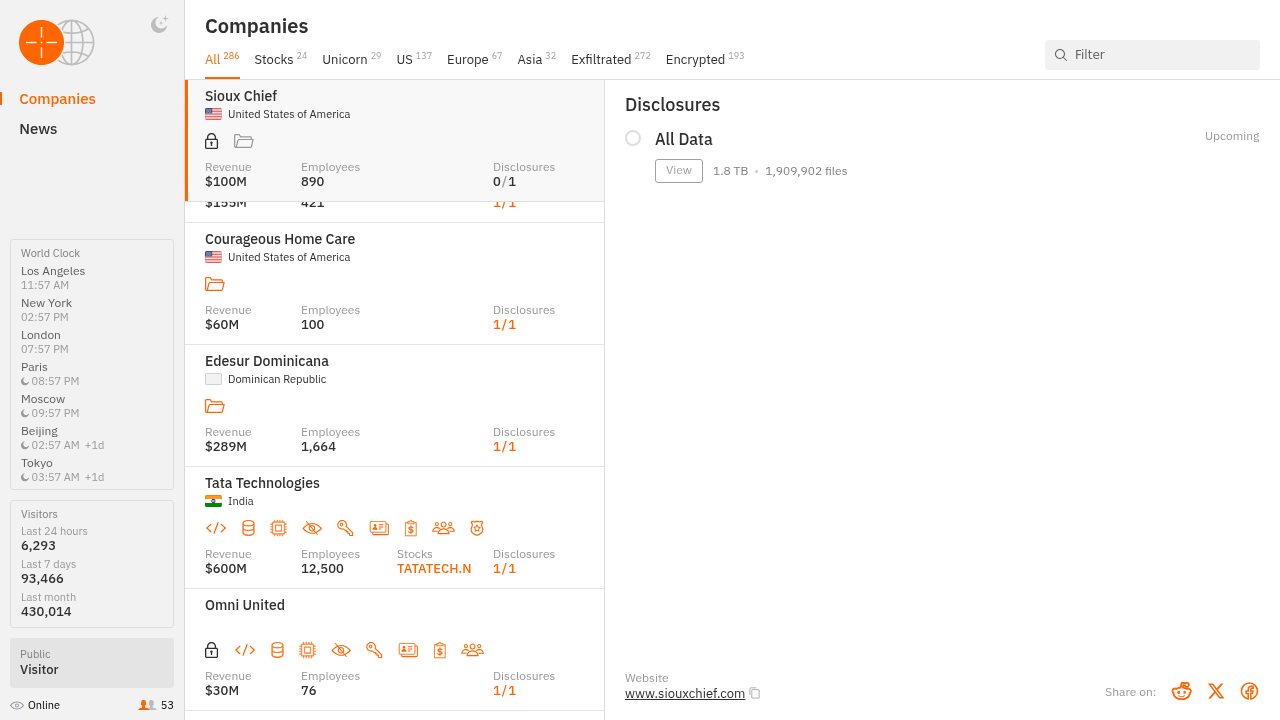This screenshot has height=720, width=1280.
Task: Toggle dark mode moon icon
Action: (x=159, y=25)
